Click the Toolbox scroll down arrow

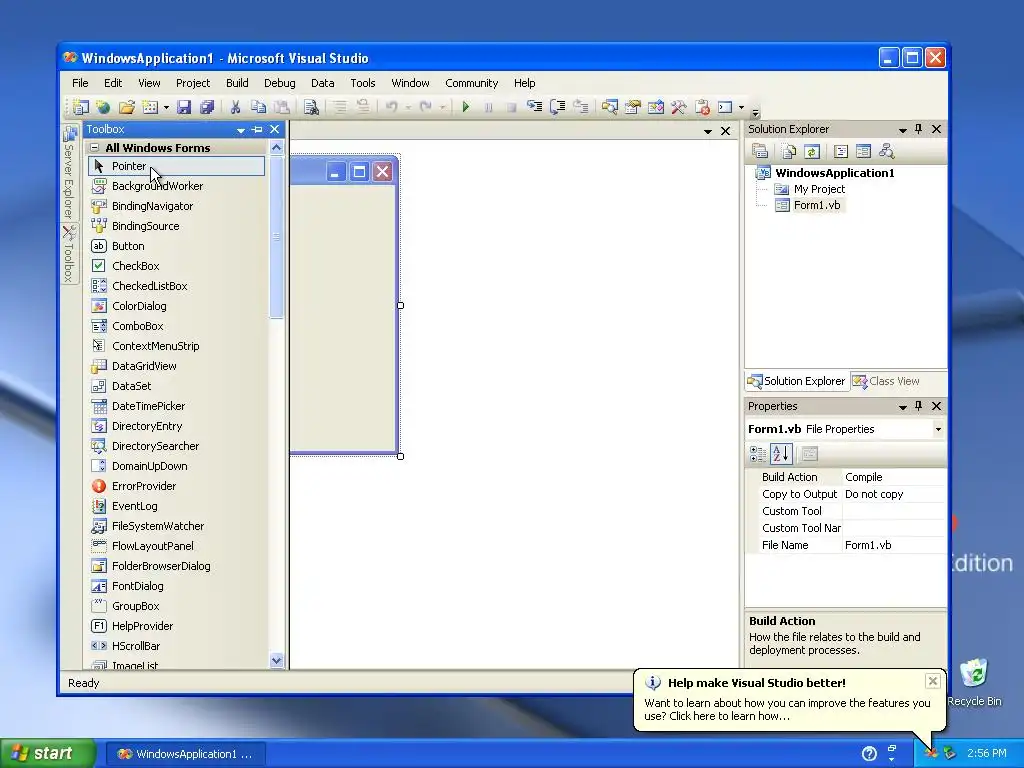(x=276, y=660)
